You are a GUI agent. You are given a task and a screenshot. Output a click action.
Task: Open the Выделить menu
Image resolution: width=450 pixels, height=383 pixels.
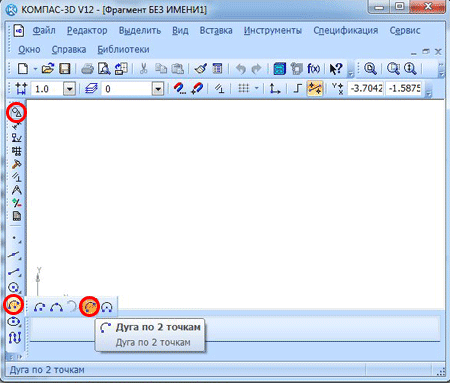click(140, 31)
